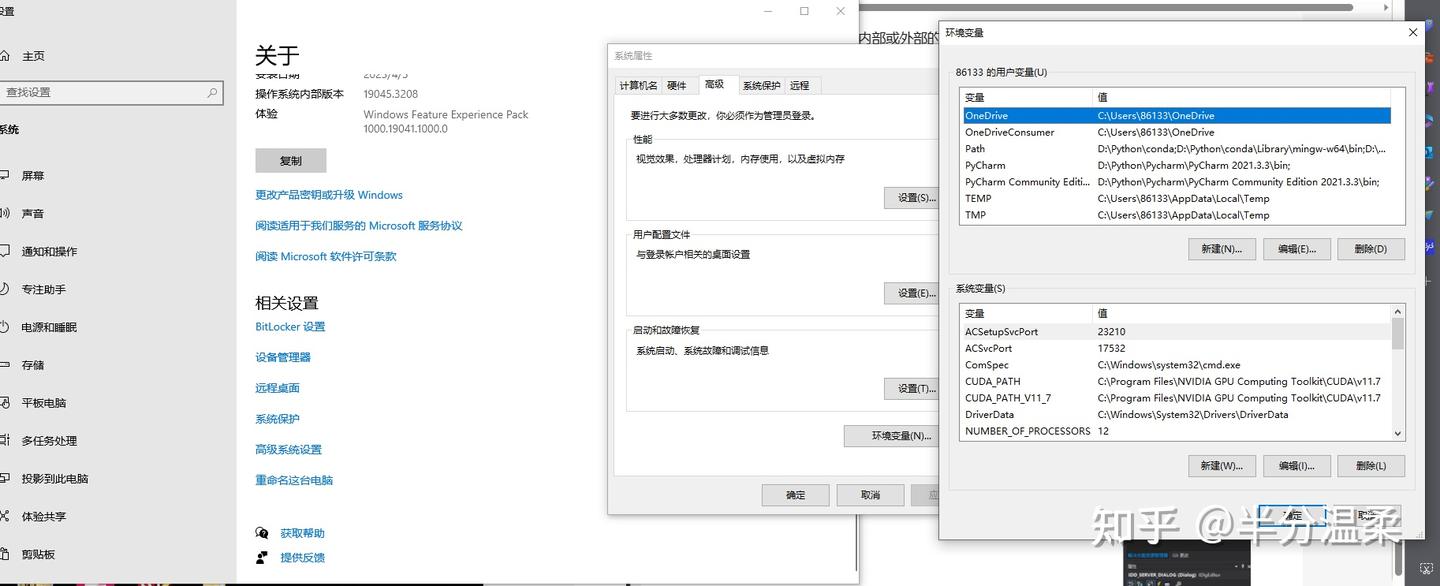Switch to the 系统保护 tab
The width and height of the screenshot is (1440, 586).
pyautogui.click(x=761, y=85)
